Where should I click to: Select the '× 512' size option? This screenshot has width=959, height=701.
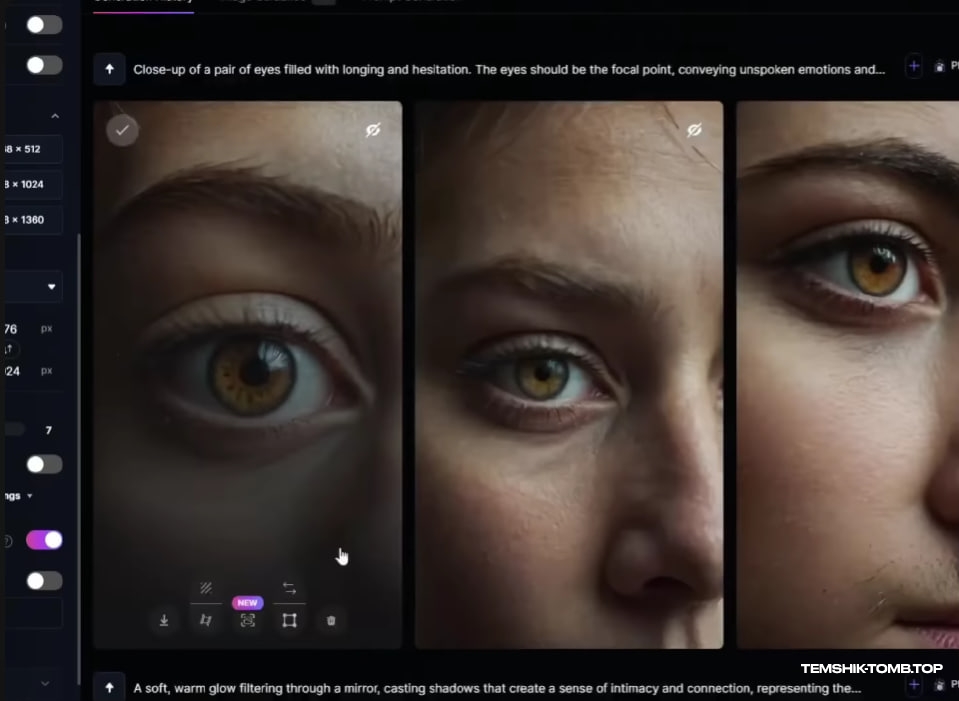(x=32, y=149)
